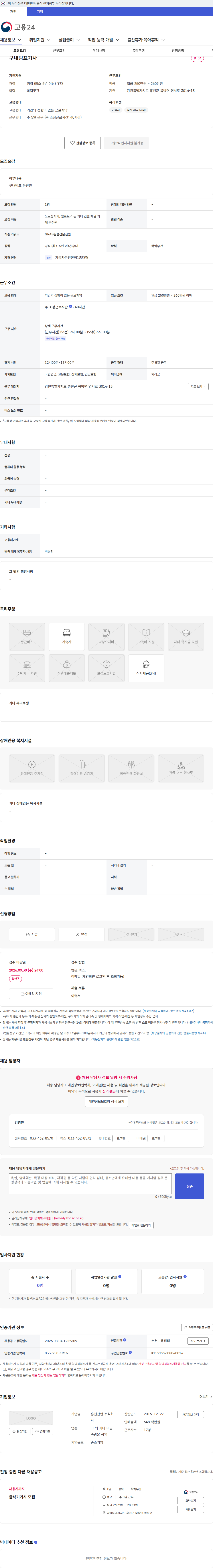Switch to the 기업 tab
This screenshot has height=1568, width=213.
coord(40,12)
